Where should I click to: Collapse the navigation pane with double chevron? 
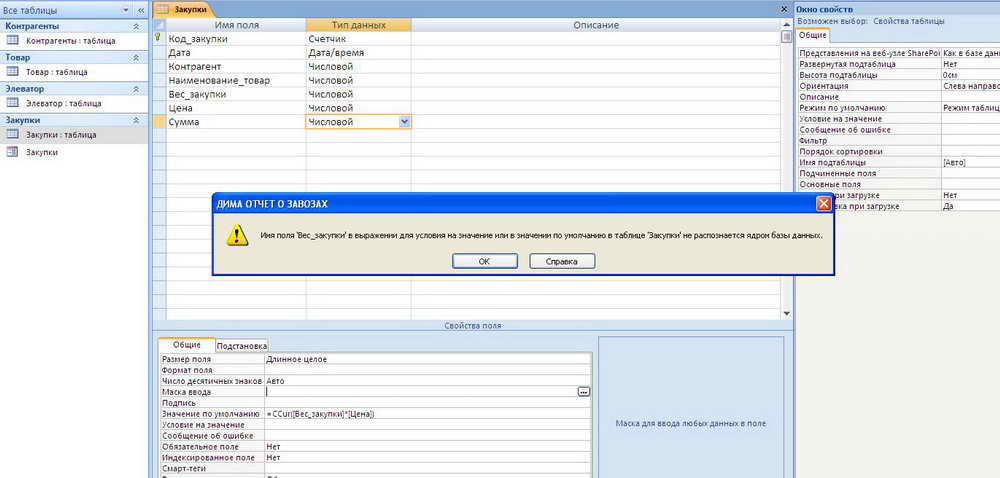[140, 10]
